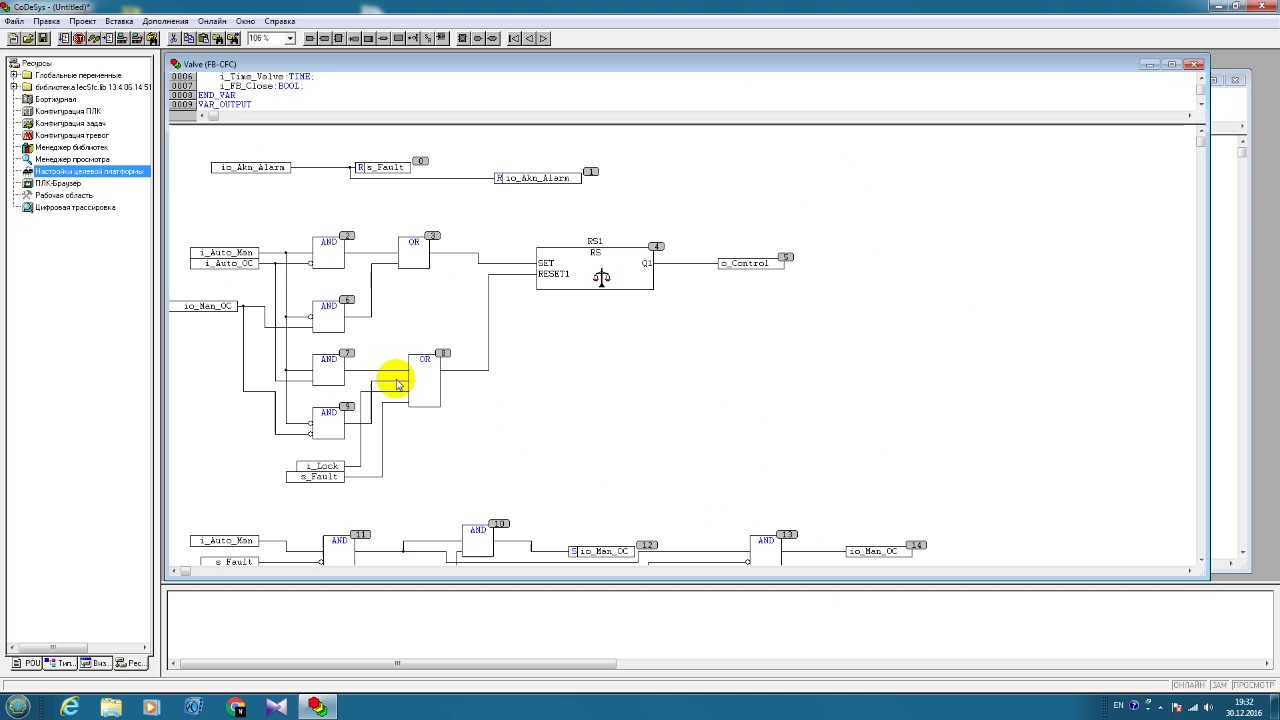The height and width of the screenshot is (720, 1280).
Task: Click the CFC editor vertical scrollbar
Action: coord(1201,345)
